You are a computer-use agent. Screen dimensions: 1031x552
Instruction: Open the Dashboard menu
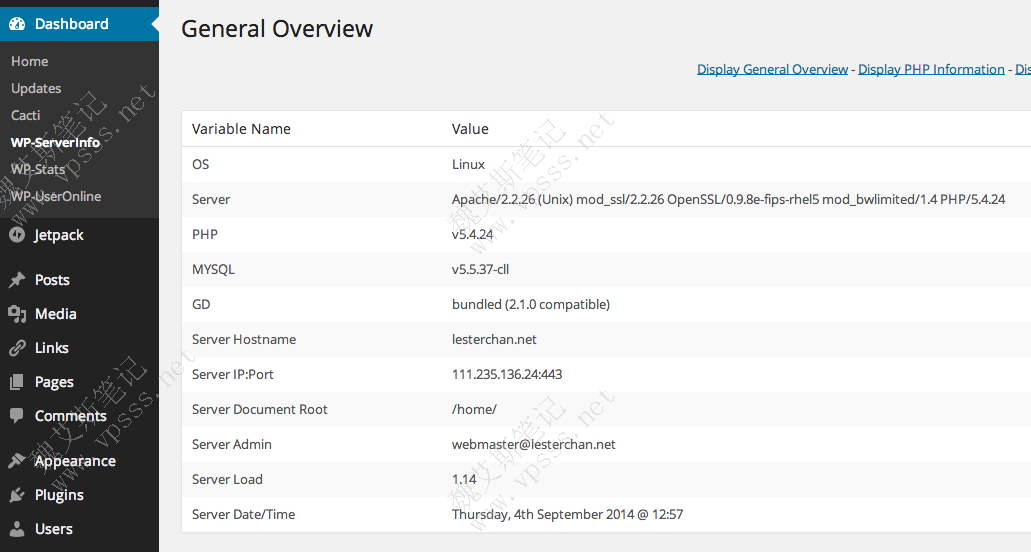click(x=80, y=24)
